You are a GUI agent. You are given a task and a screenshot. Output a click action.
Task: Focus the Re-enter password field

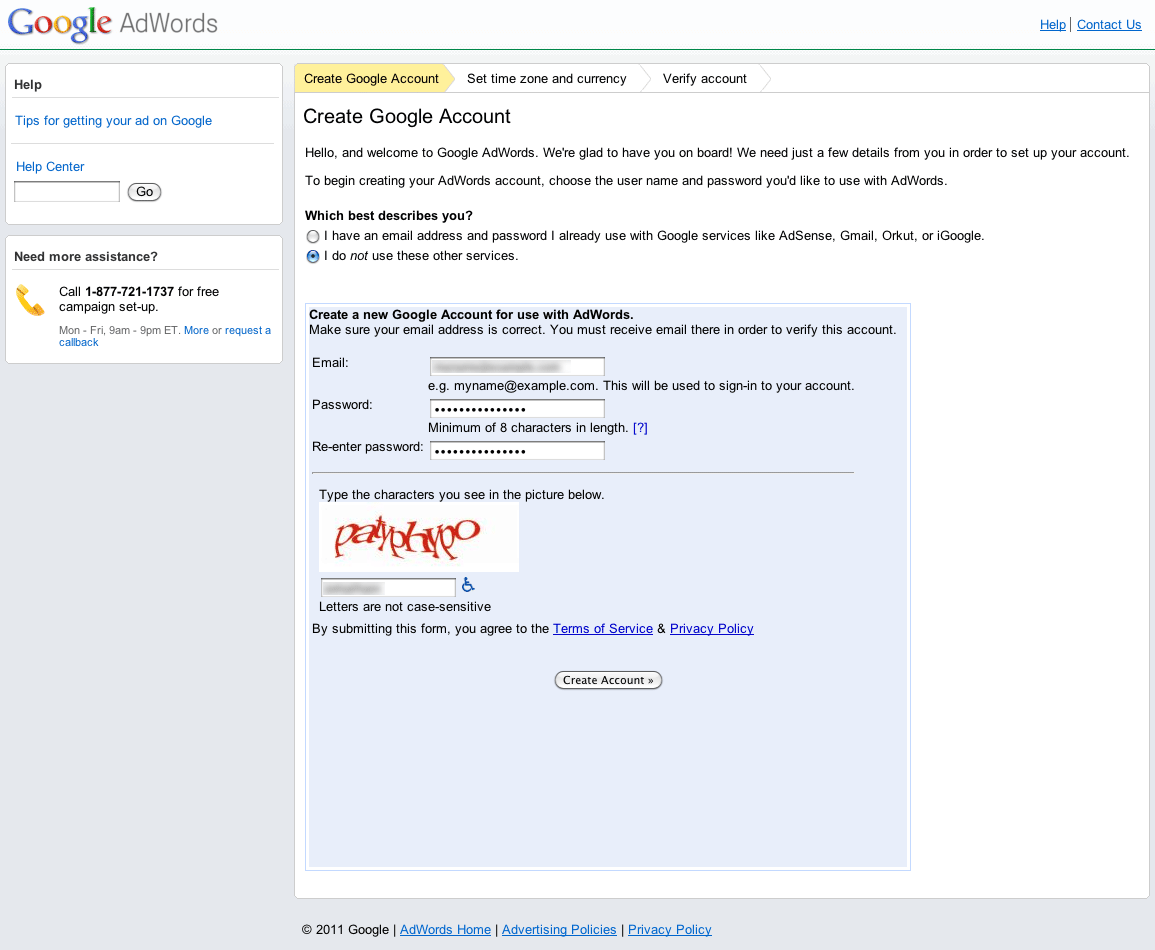(x=517, y=451)
